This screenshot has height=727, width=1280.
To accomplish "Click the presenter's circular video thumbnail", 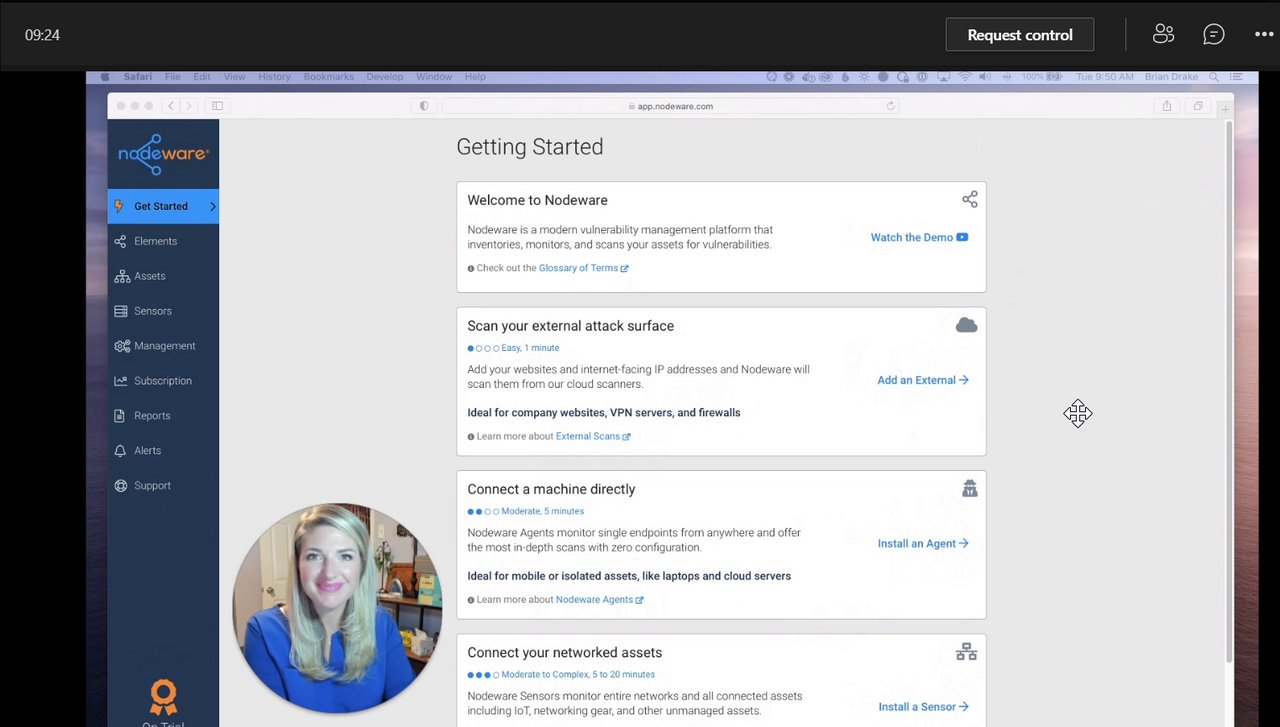I will pos(337,607).
